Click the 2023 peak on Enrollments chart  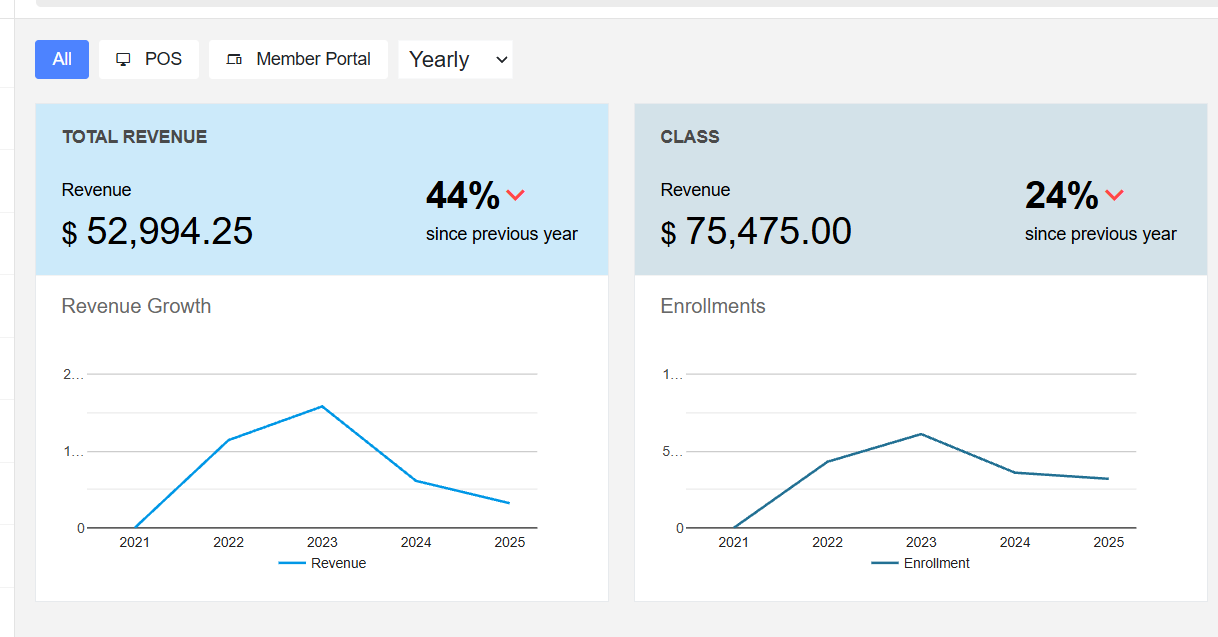click(x=921, y=434)
